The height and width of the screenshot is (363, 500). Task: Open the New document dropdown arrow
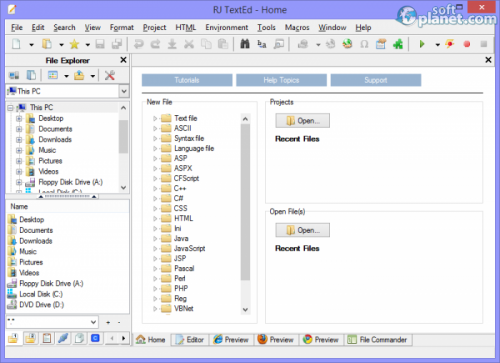pos(31,44)
